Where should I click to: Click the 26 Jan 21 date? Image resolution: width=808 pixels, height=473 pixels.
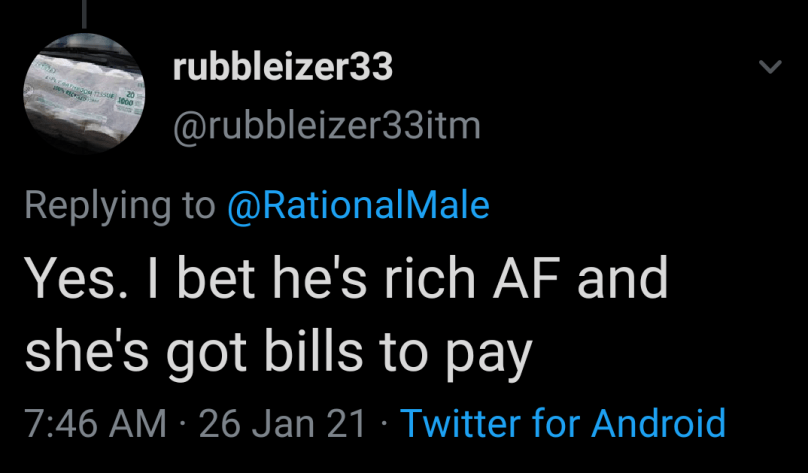point(283,423)
